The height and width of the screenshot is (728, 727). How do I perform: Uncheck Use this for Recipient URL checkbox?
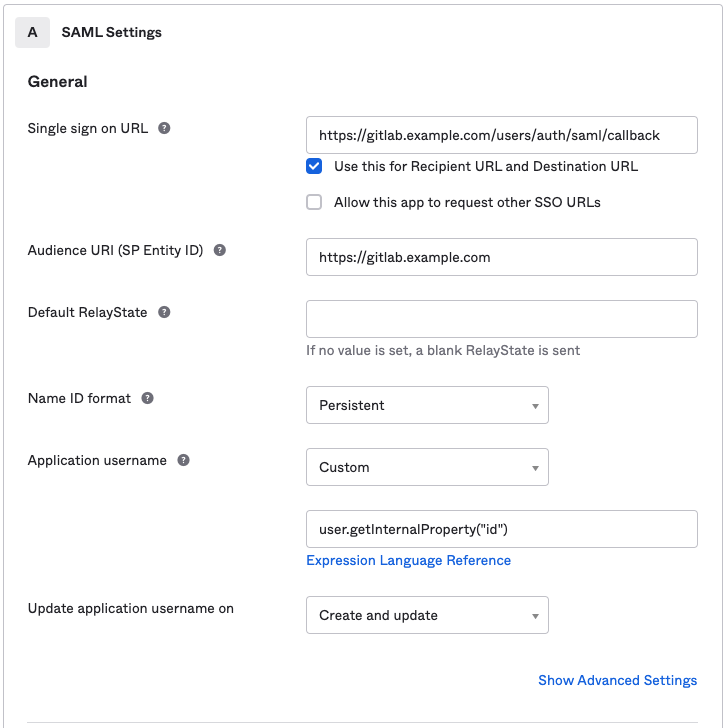tap(314, 166)
